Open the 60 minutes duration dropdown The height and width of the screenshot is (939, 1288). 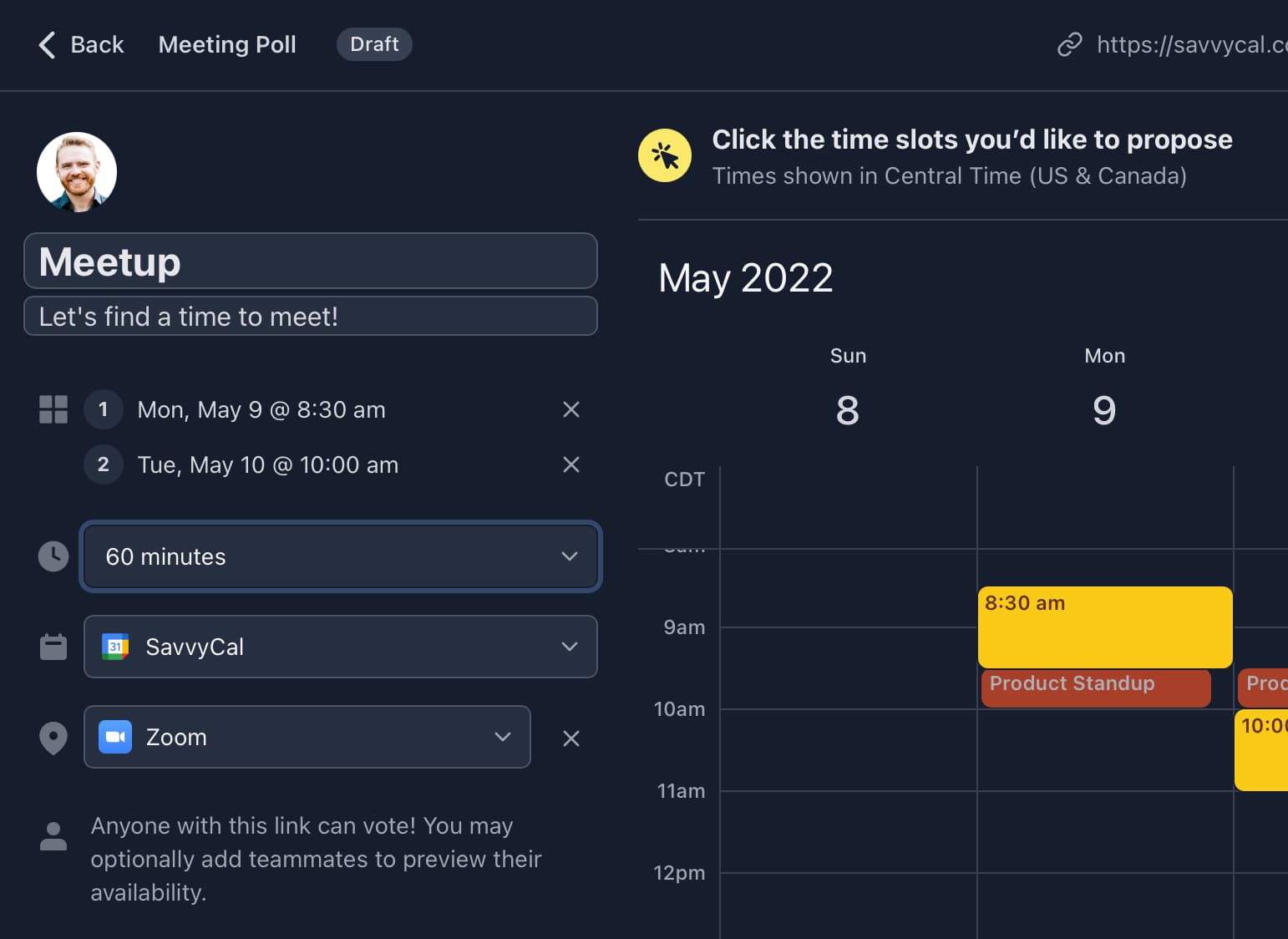point(341,556)
